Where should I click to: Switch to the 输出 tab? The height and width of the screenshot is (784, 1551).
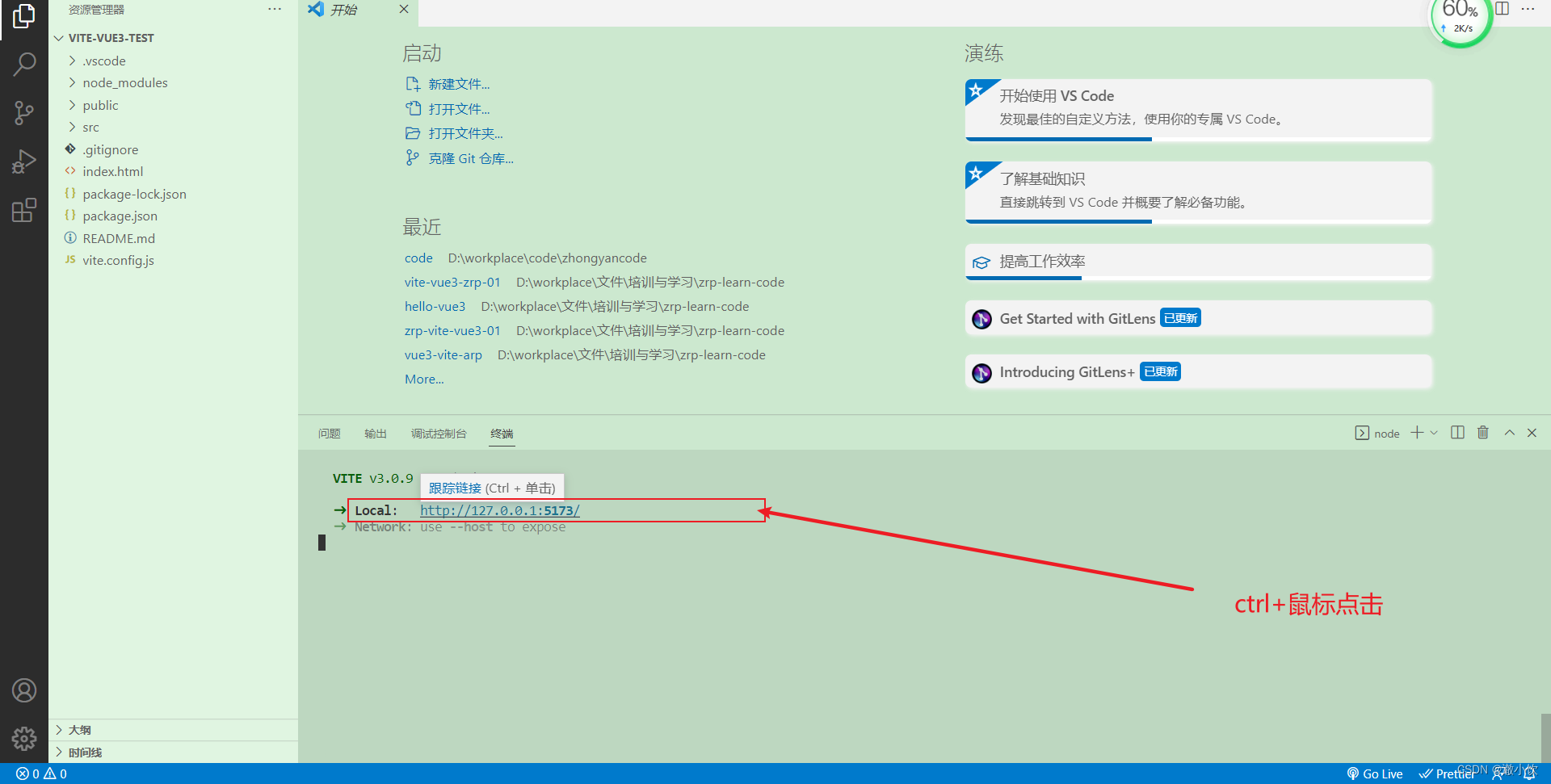(x=375, y=434)
